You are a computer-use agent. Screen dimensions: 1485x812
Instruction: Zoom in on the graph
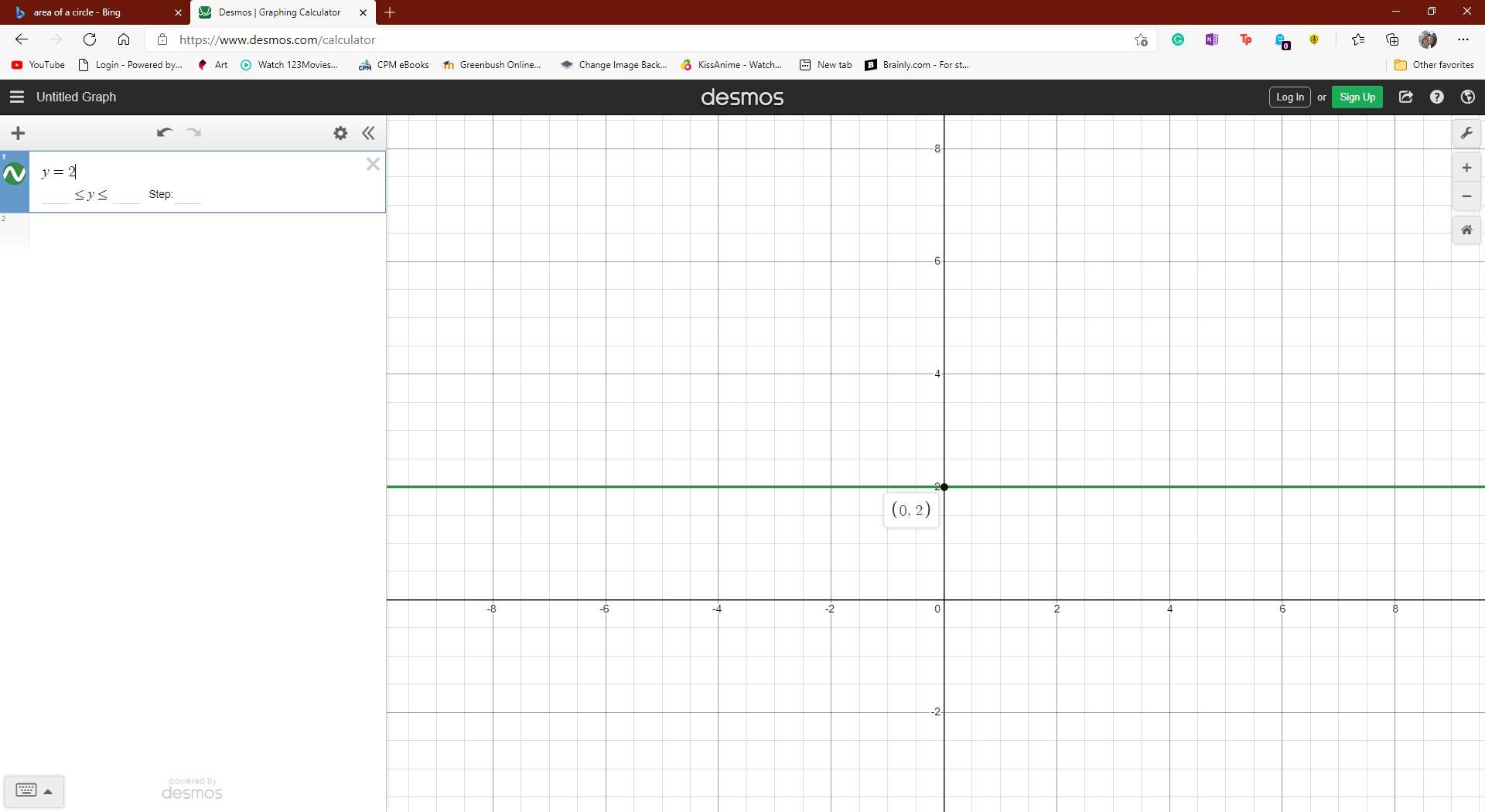(x=1466, y=168)
